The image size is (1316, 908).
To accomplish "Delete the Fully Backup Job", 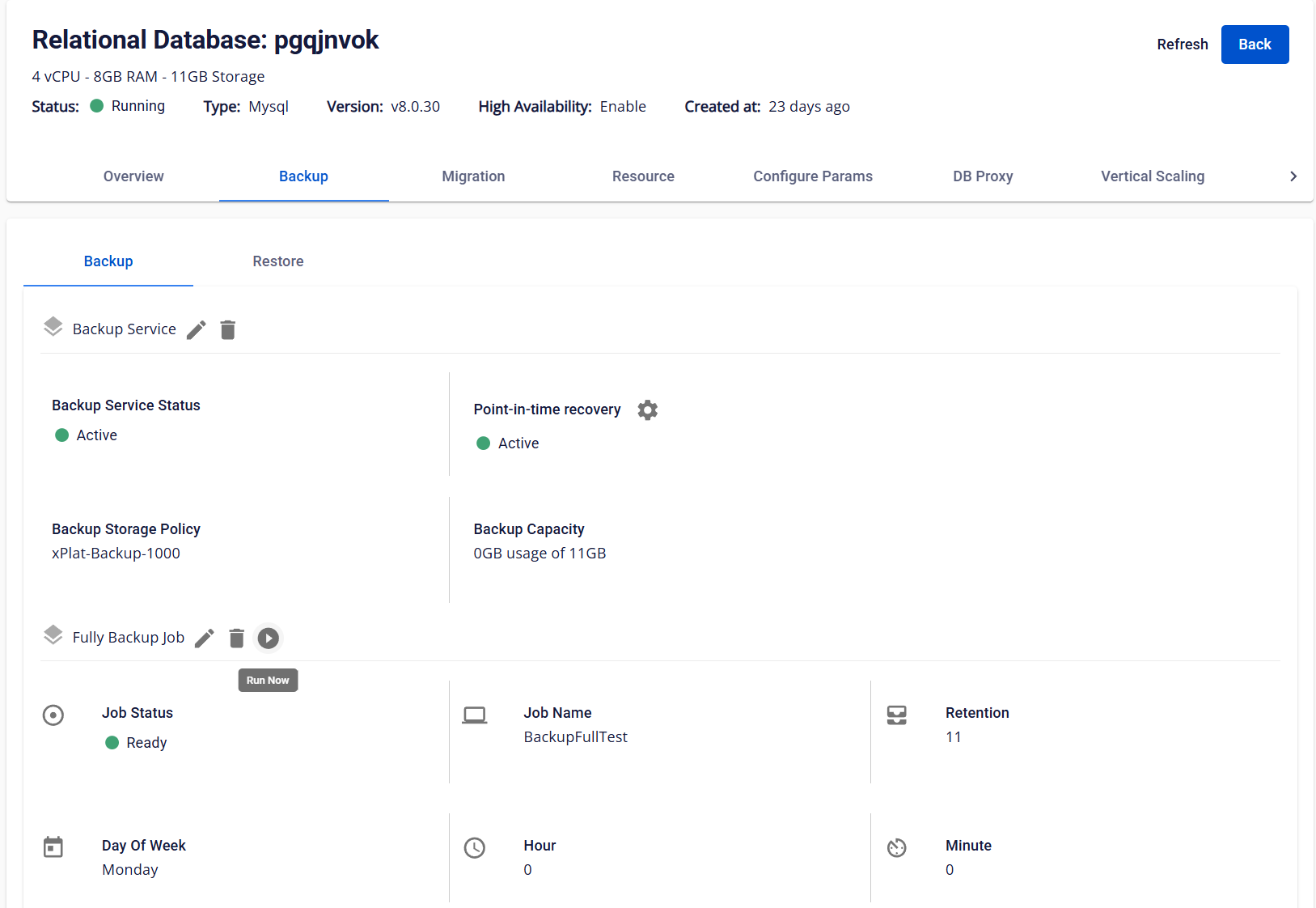I will [x=236, y=639].
